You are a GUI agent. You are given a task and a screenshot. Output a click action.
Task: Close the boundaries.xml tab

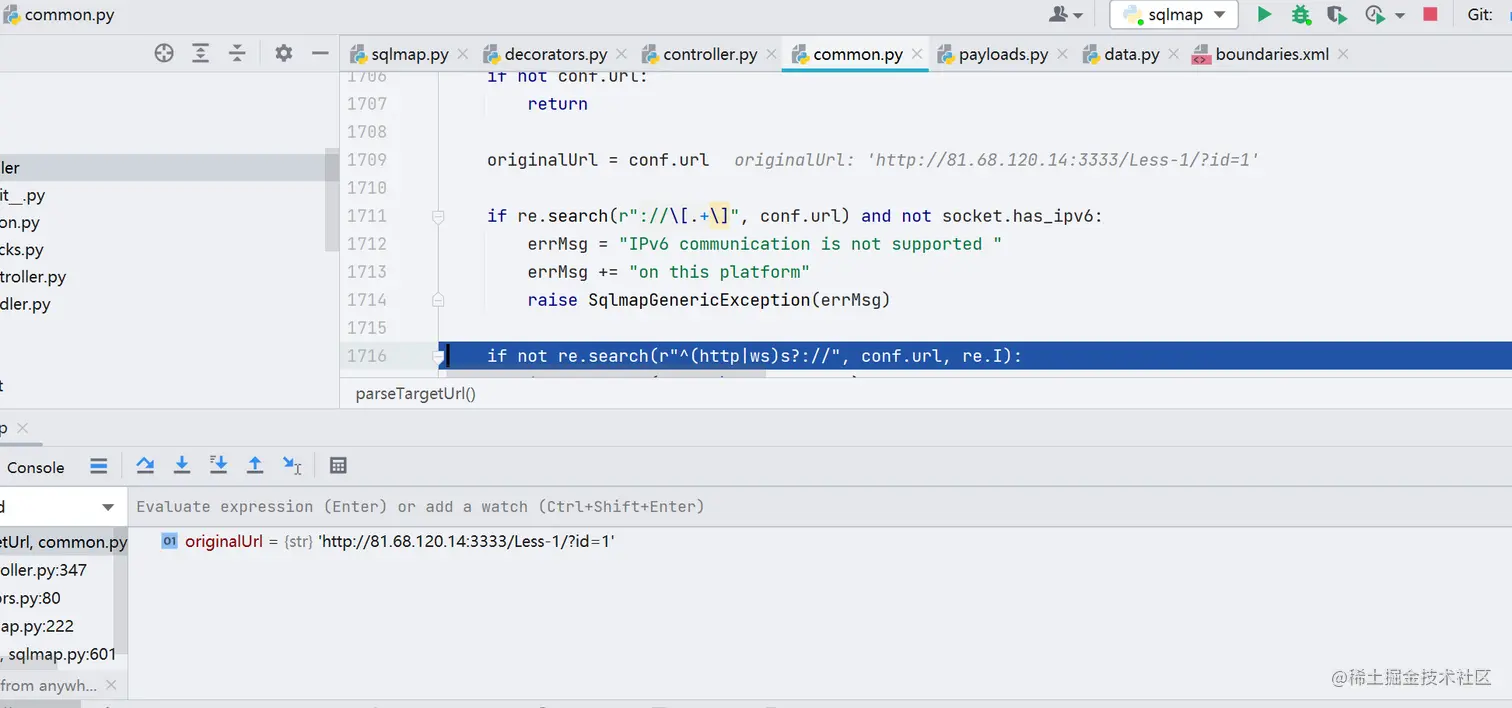tap(1343, 54)
